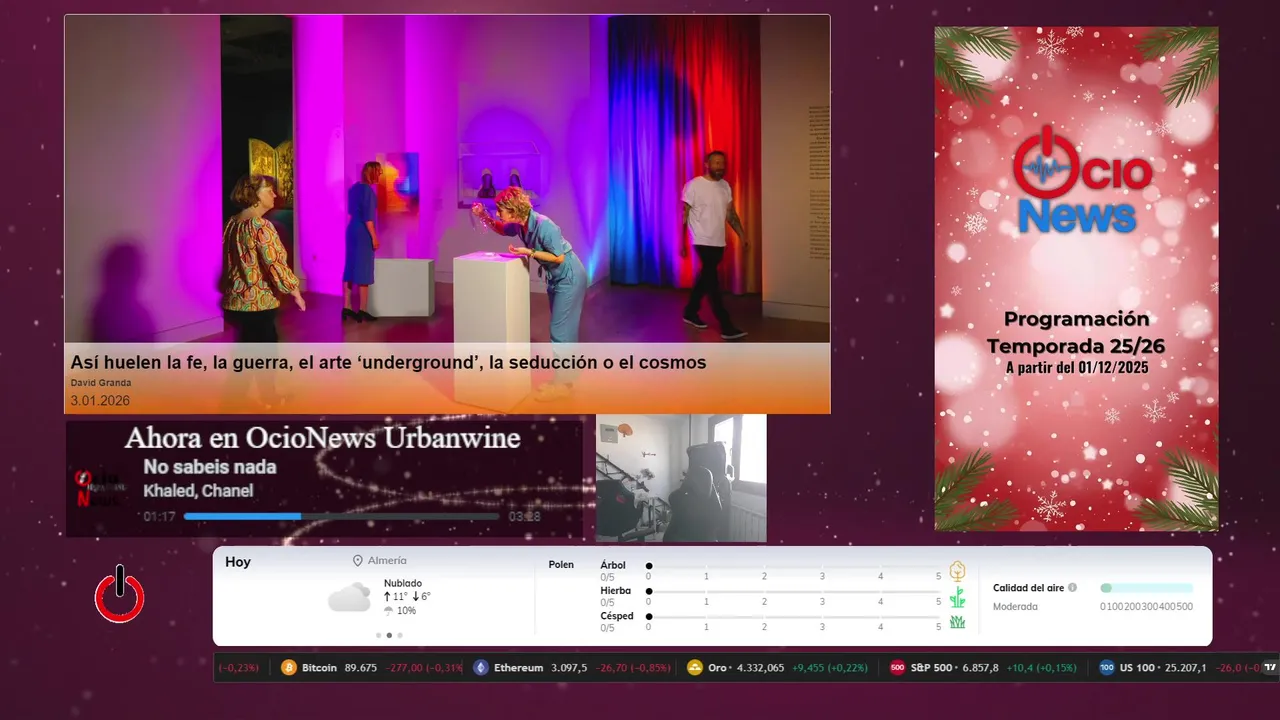Click the Bitcoin price 89.675

click(361, 668)
